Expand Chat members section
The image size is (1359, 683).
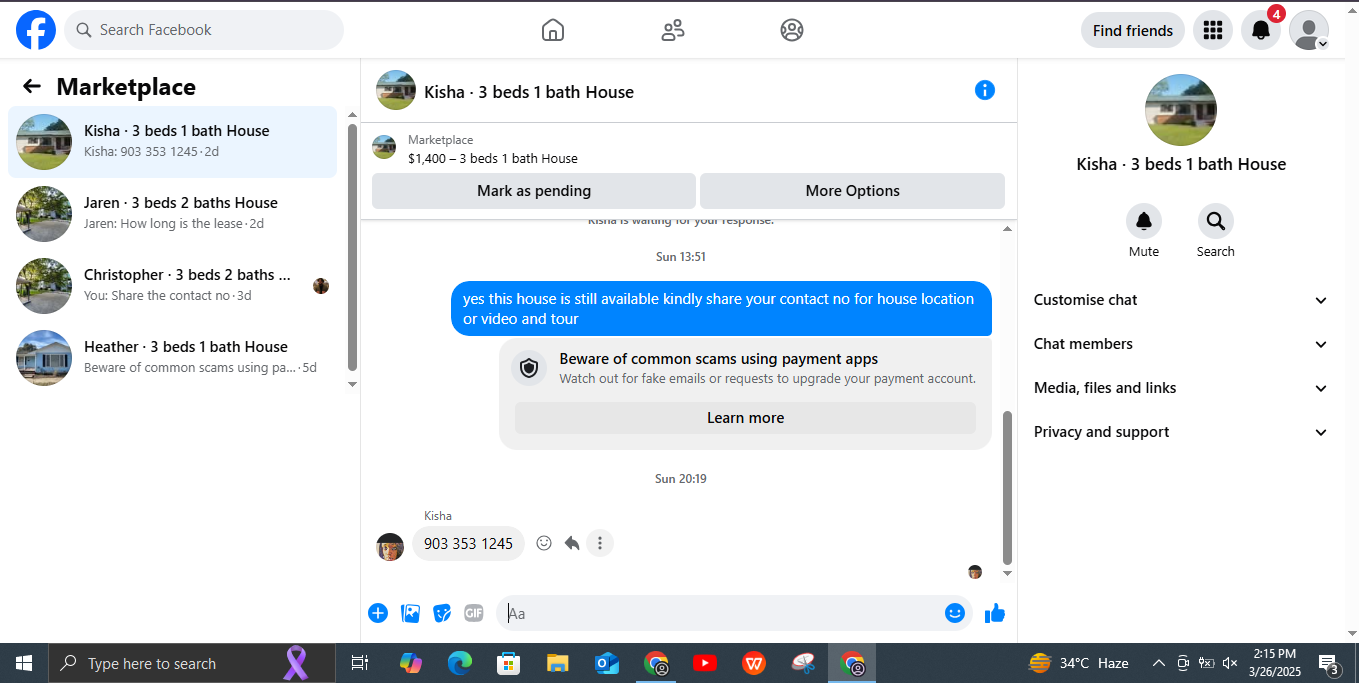point(1181,344)
